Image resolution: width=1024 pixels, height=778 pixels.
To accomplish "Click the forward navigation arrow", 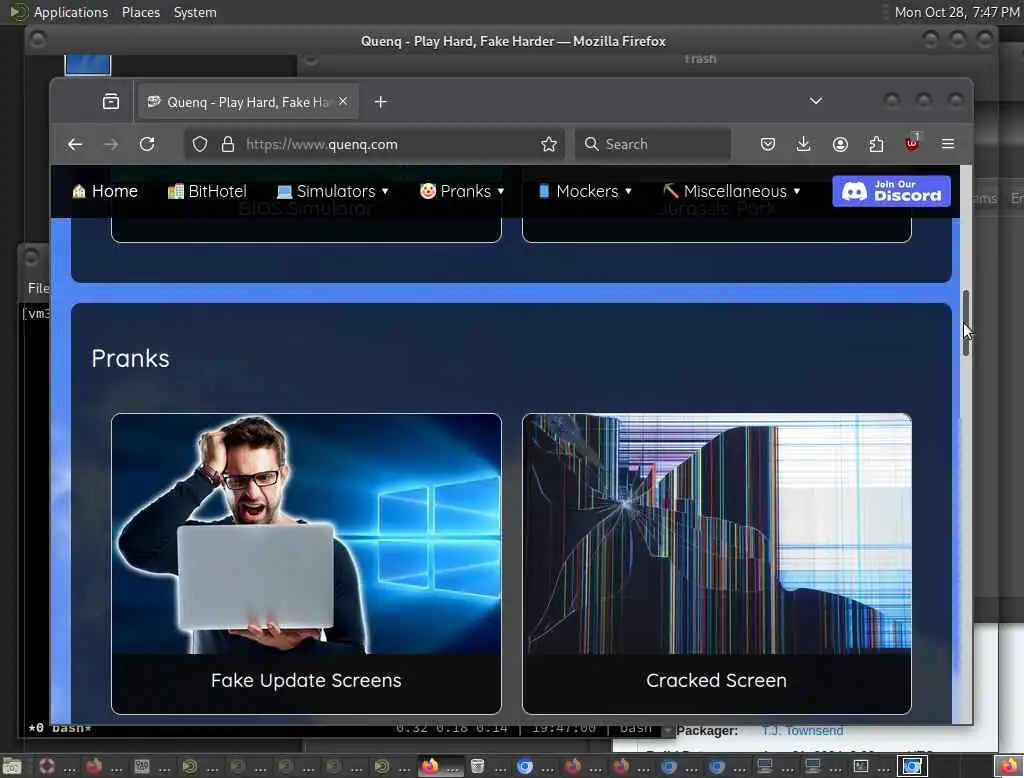I will (111, 144).
